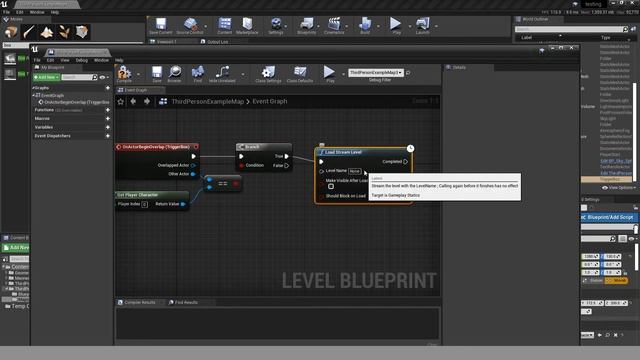
Task: Open View menu in Blueprint editor
Action: point(65,60)
